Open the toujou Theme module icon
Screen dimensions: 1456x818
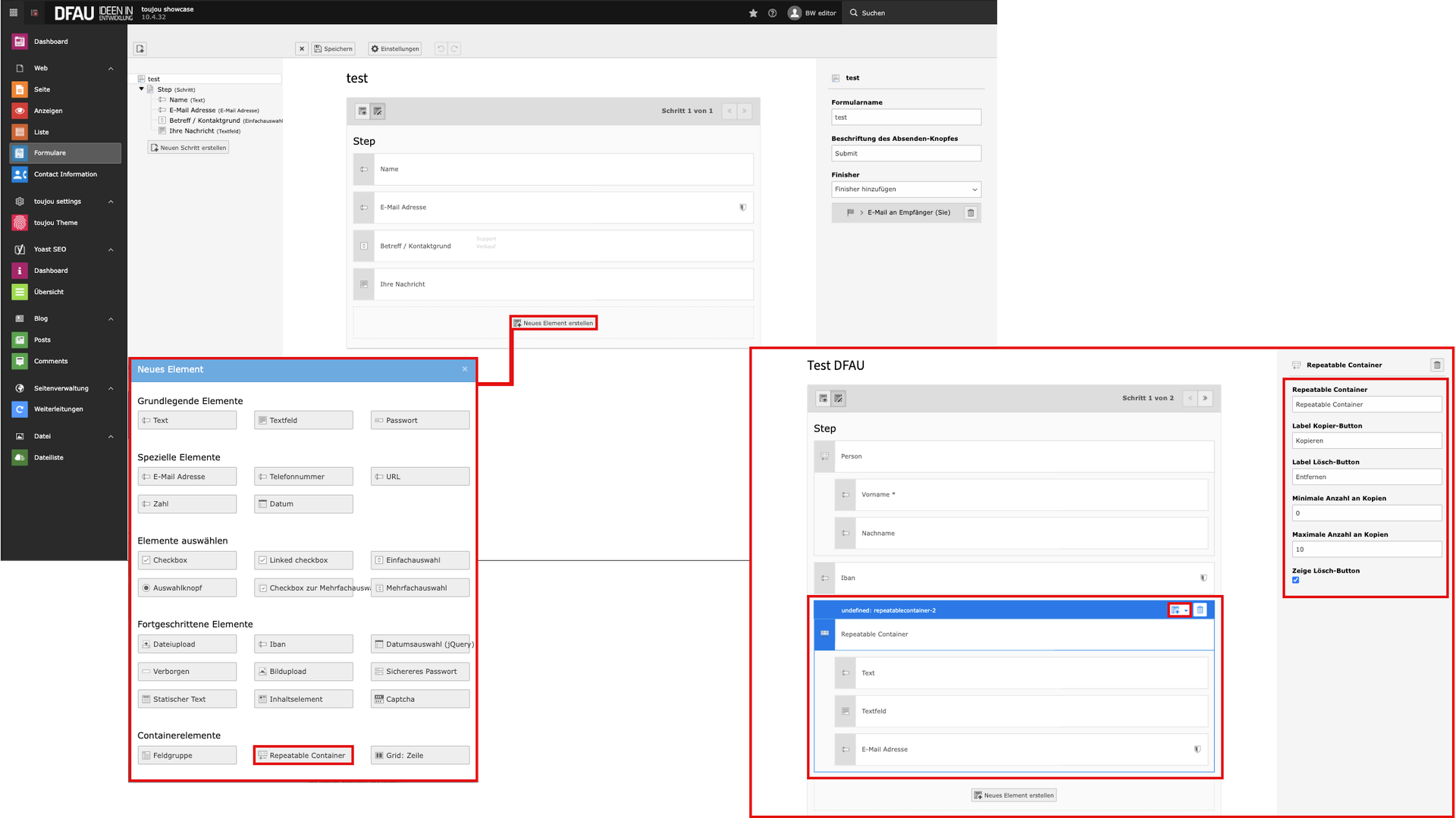(20, 223)
